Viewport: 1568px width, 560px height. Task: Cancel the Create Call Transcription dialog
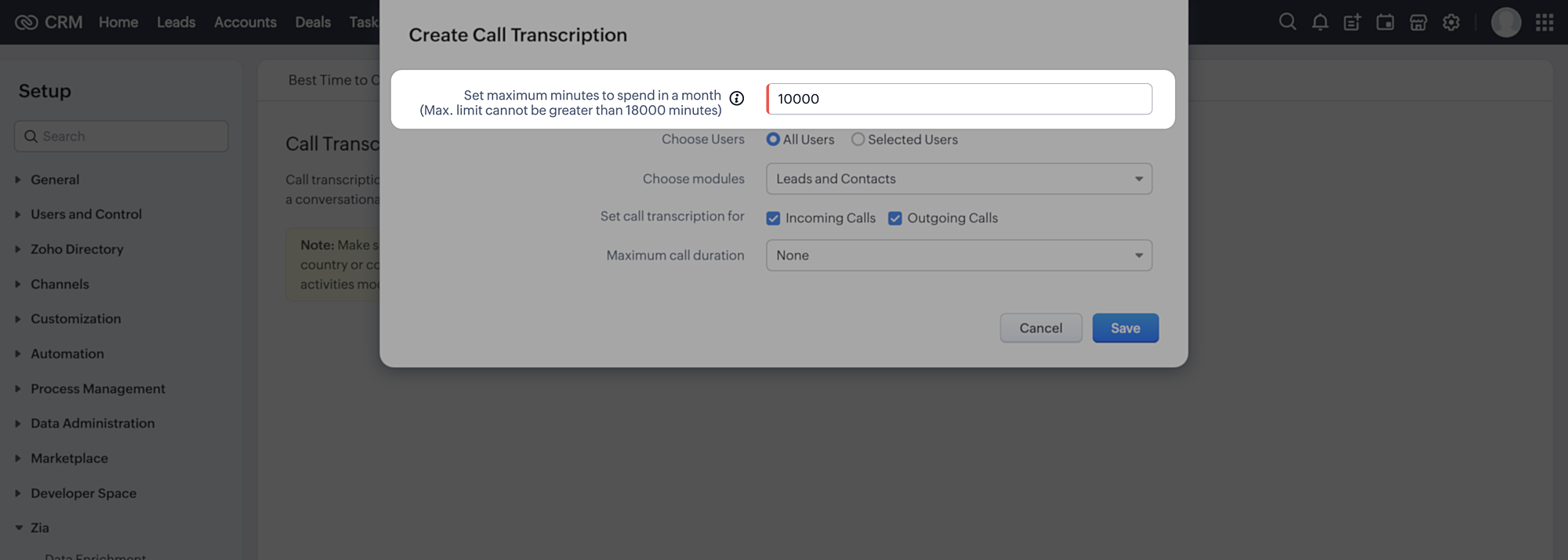click(x=1040, y=328)
